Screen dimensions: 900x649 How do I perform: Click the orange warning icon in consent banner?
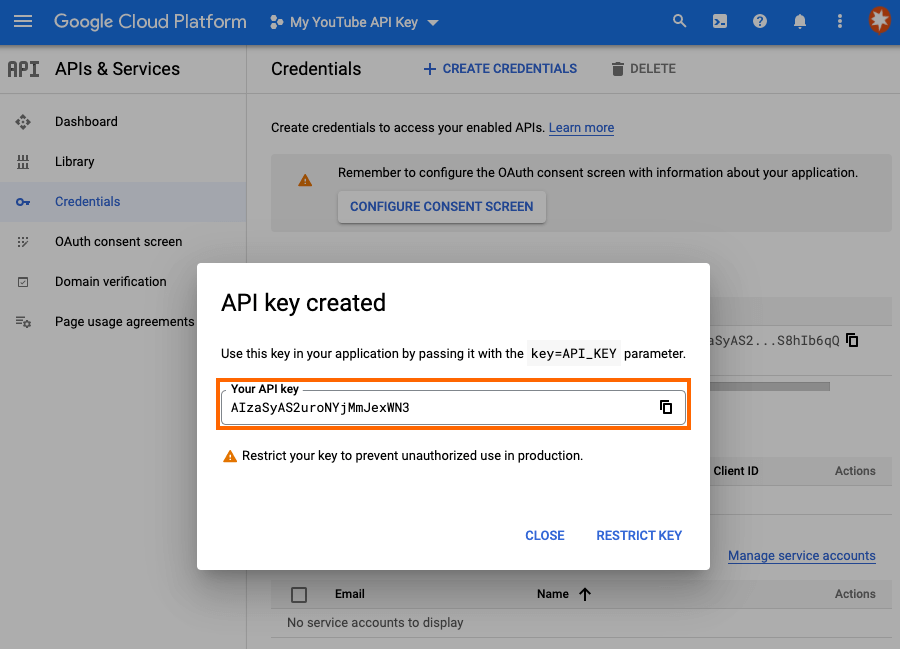tap(305, 181)
